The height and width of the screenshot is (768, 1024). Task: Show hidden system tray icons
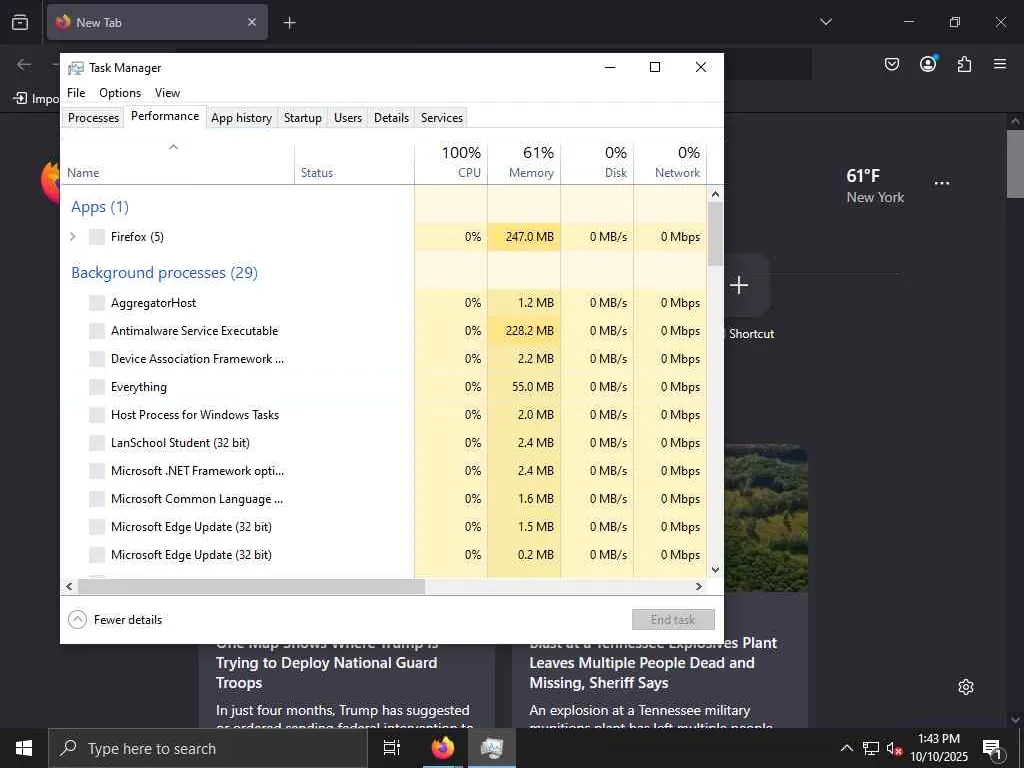point(846,748)
